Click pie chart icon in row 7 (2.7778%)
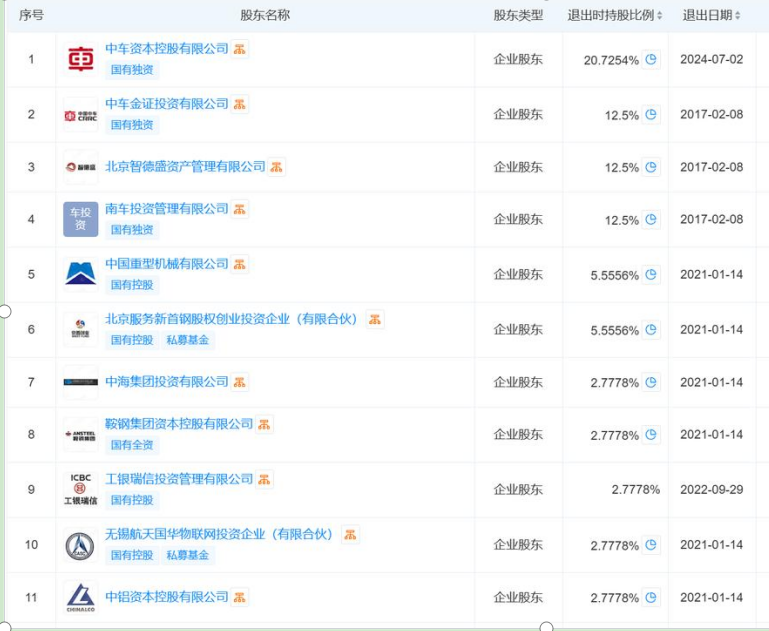Viewport: 769px width, 631px height. tap(651, 382)
